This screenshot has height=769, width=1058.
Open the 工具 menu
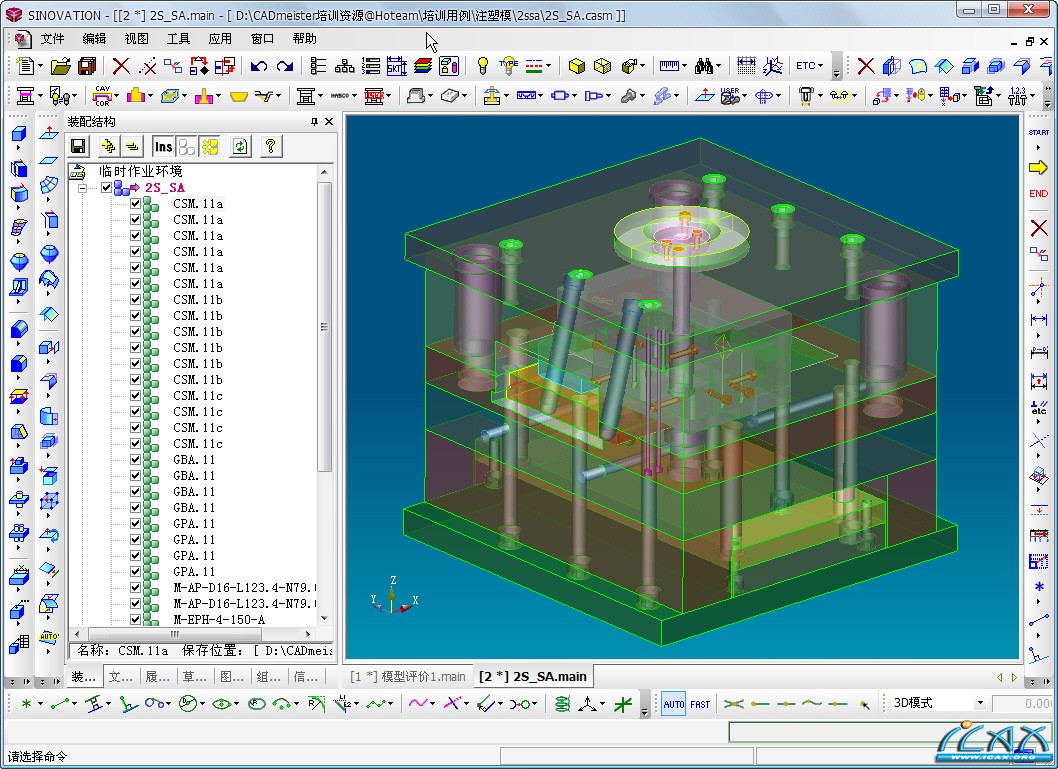point(178,39)
